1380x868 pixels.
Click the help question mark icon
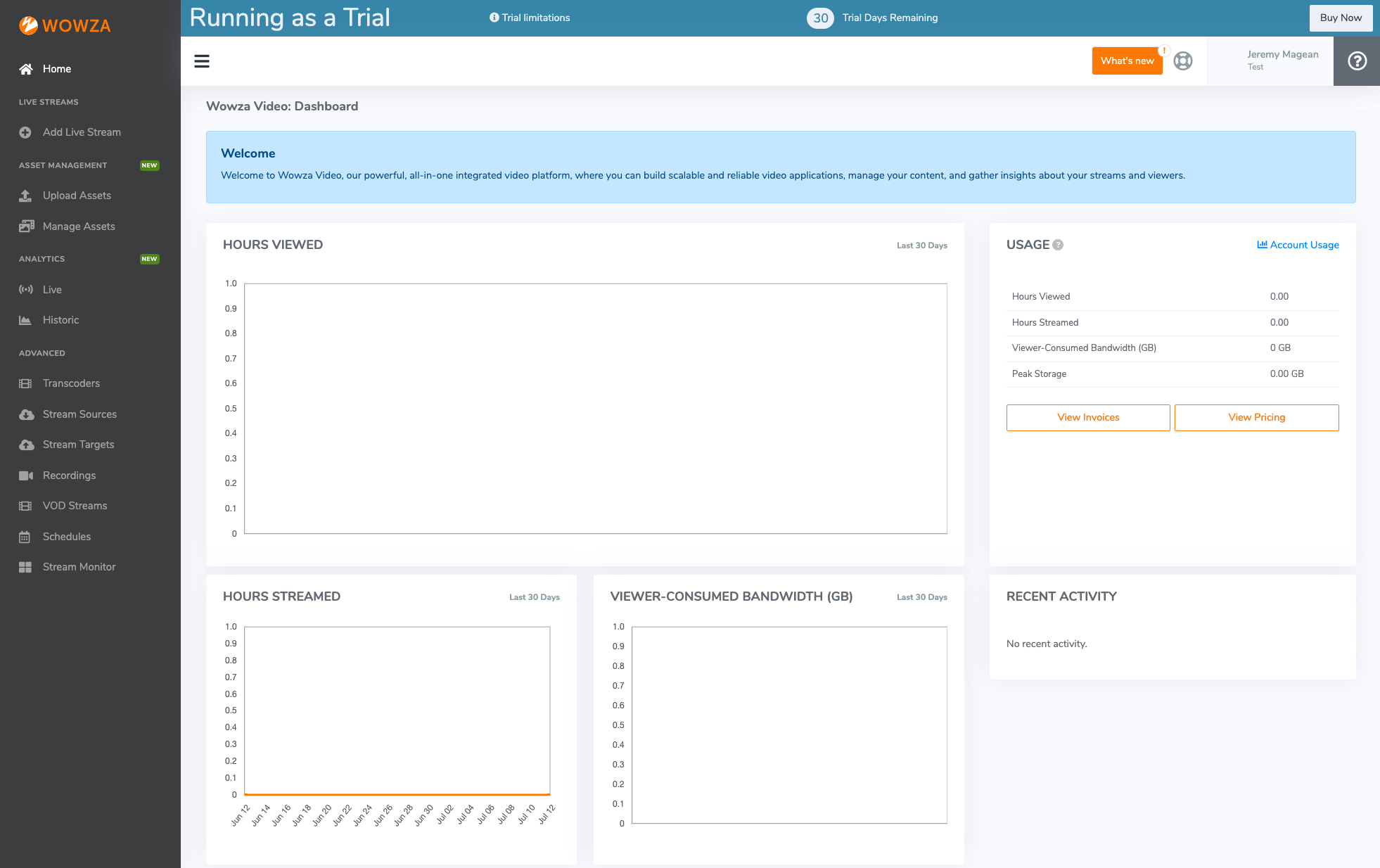tap(1357, 61)
